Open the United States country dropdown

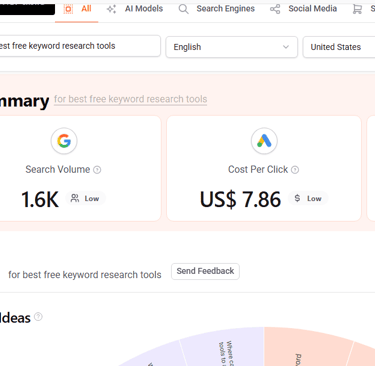pos(339,47)
